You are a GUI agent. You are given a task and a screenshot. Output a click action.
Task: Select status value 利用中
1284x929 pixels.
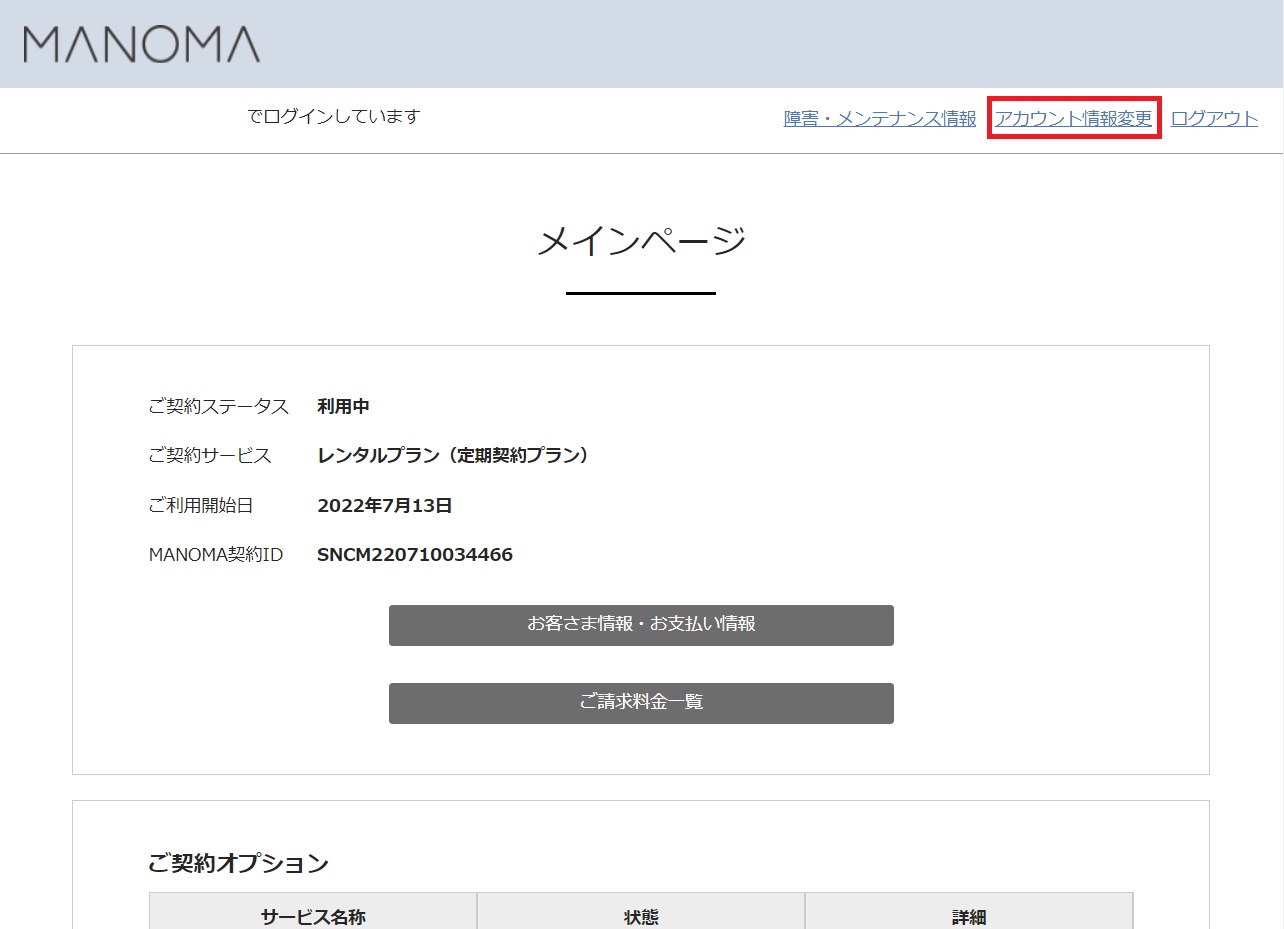(x=343, y=406)
